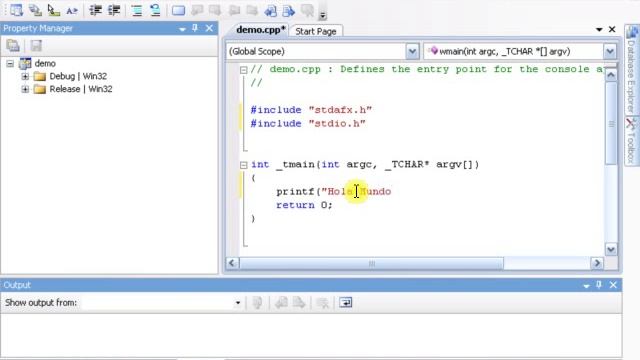Select the demo project in Property Manager
Screen dimensions: 640x360
(x=45, y=63)
